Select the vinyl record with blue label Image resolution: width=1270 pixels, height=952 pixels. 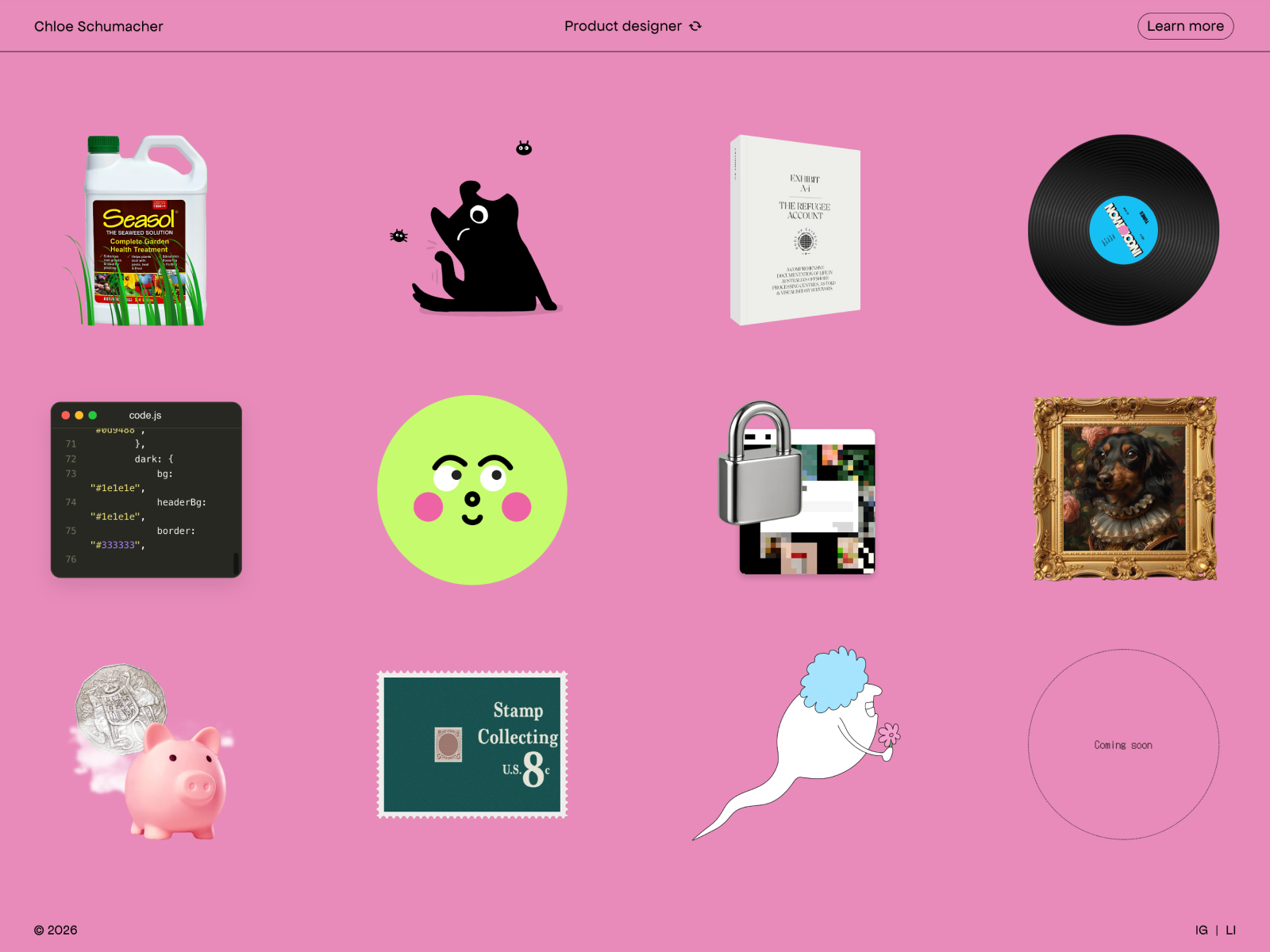[1123, 230]
